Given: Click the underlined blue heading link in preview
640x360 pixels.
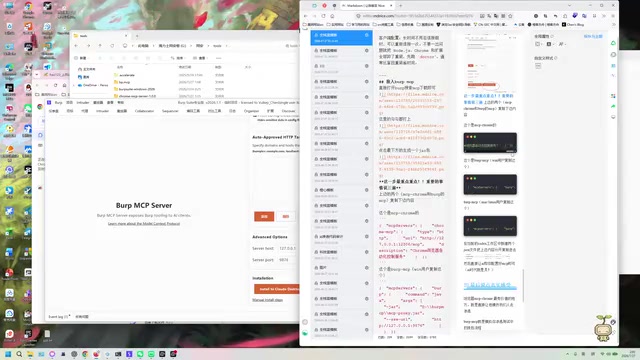Looking at the screenshot, I should point(490,285).
